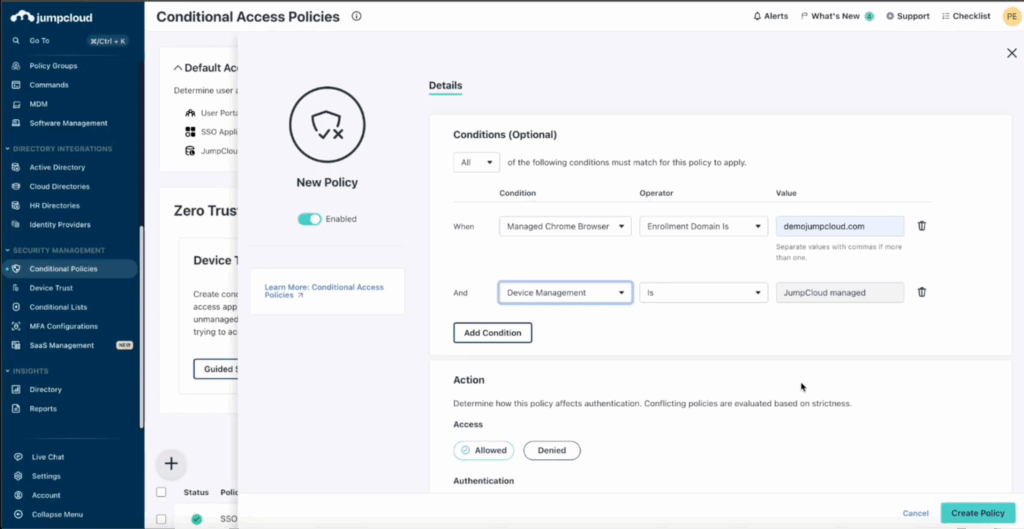1024x529 pixels.
Task: Click the Create Policy button
Action: click(x=978, y=513)
